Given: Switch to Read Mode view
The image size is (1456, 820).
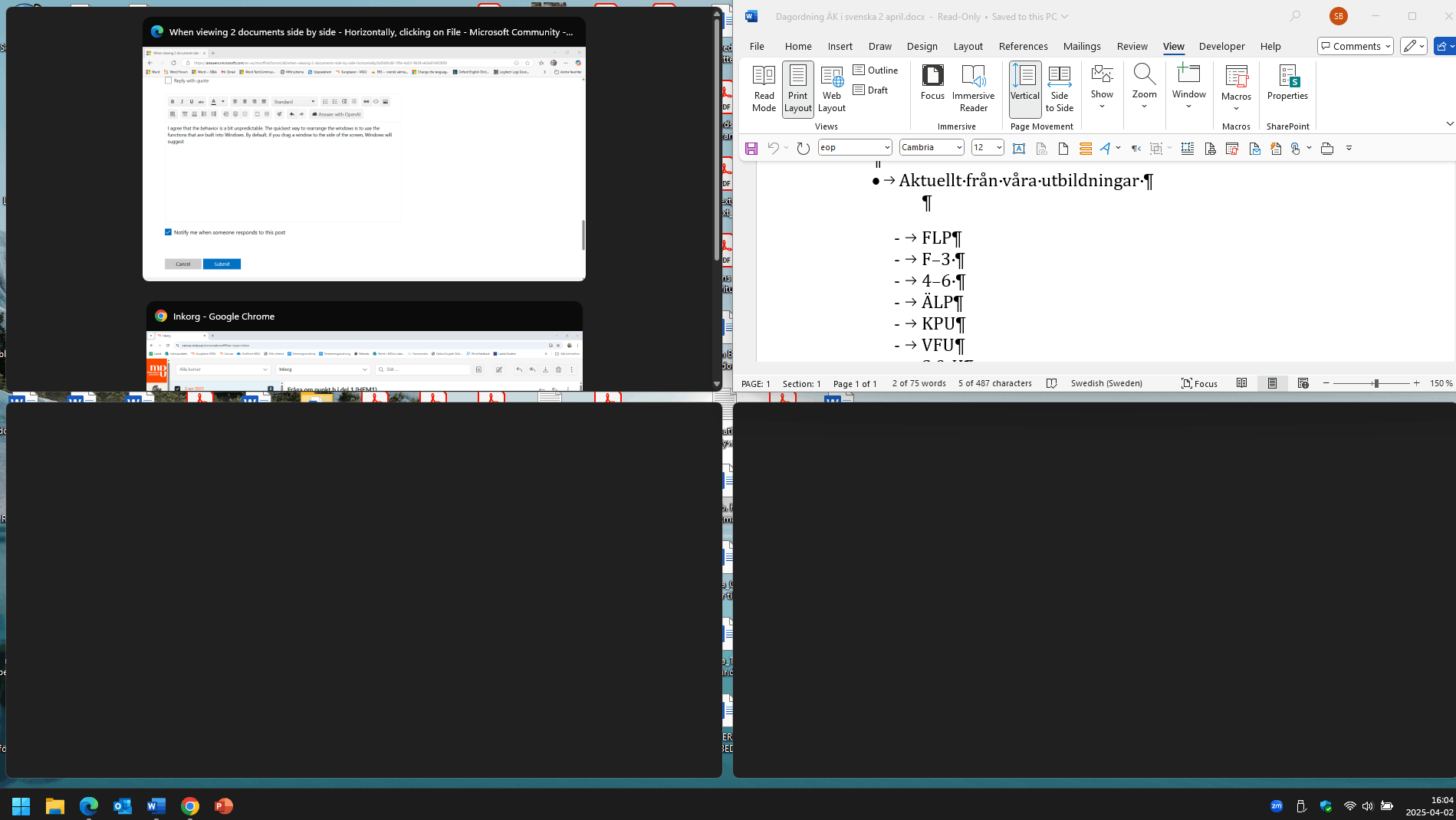Looking at the screenshot, I should click(x=764, y=88).
